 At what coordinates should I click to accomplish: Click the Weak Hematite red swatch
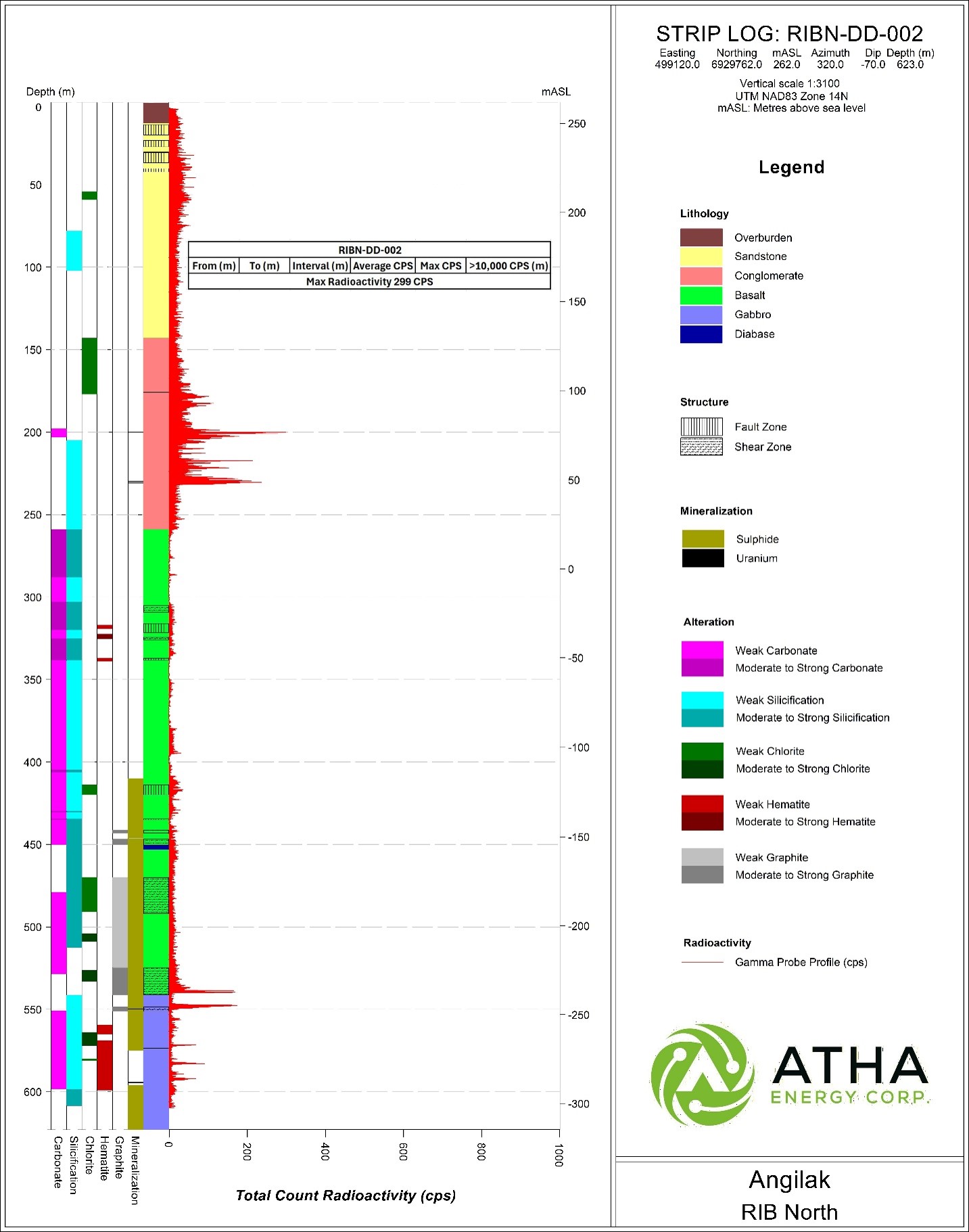[x=703, y=804]
